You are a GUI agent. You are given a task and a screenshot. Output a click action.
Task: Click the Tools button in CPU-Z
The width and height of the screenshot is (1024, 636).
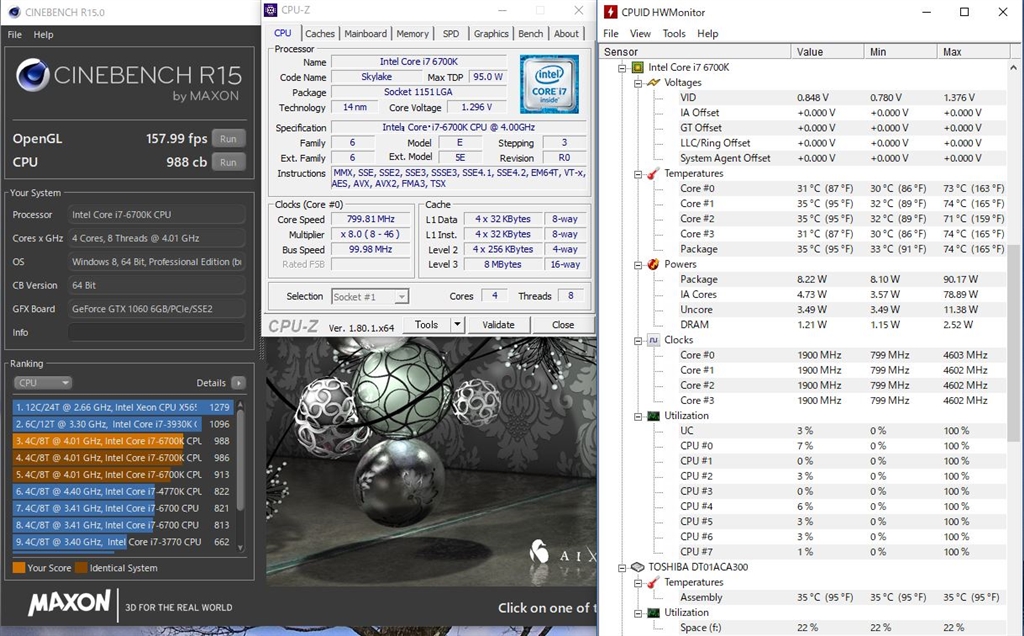426,325
